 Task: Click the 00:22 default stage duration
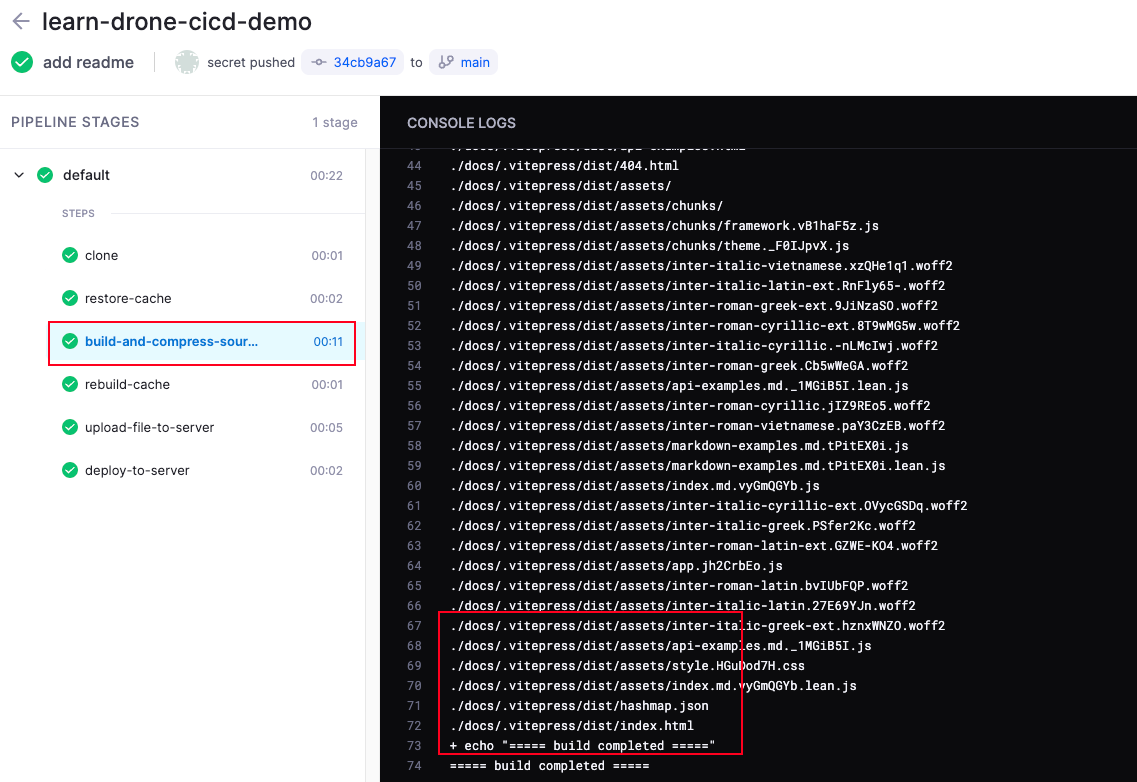point(326,176)
